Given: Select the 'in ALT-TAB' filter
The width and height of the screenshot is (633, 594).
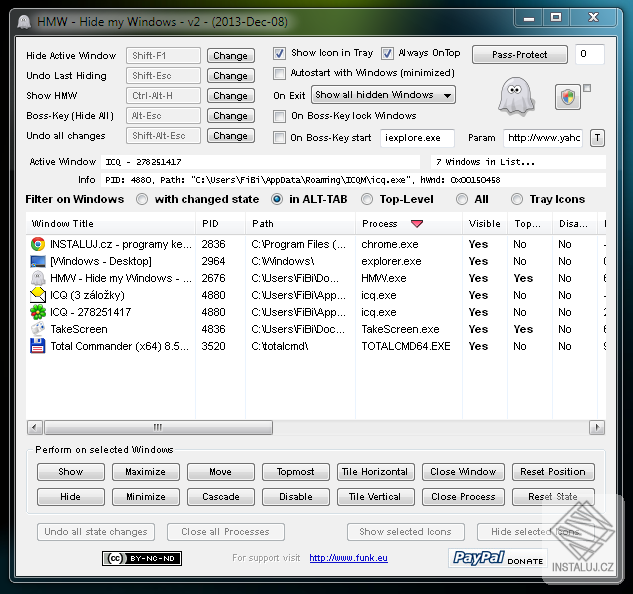Looking at the screenshot, I should [277, 199].
